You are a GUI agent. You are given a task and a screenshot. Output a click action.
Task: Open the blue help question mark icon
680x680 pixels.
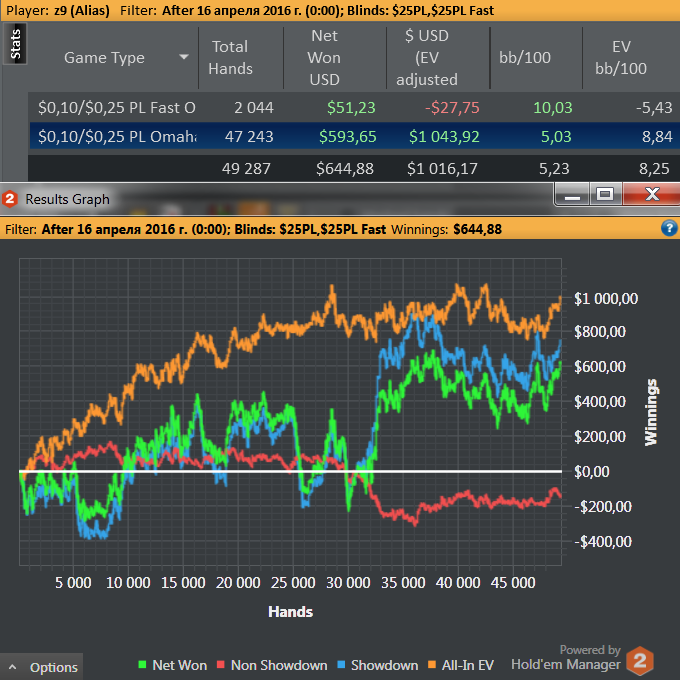click(669, 228)
